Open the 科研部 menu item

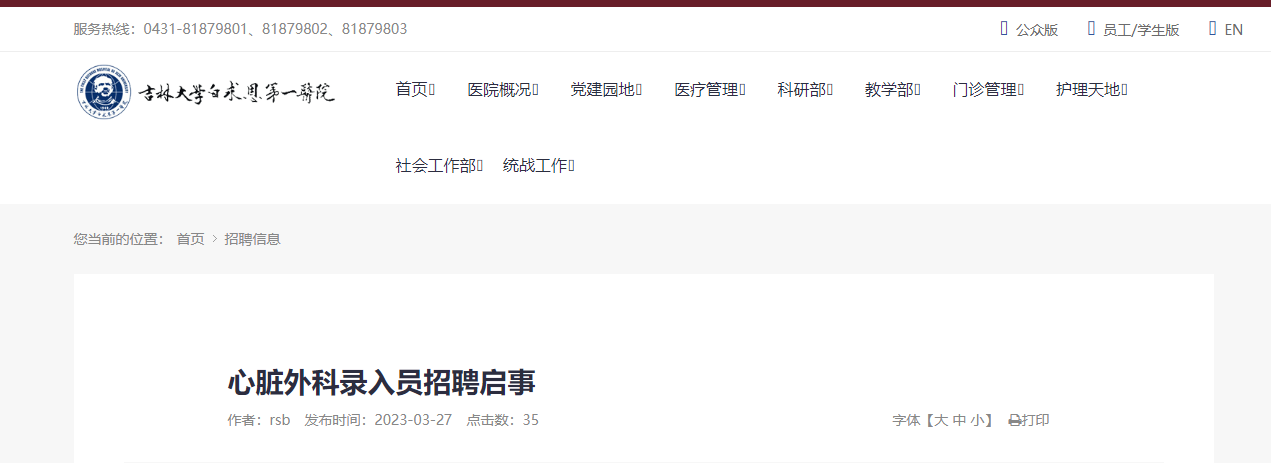click(x=805, y=90)
